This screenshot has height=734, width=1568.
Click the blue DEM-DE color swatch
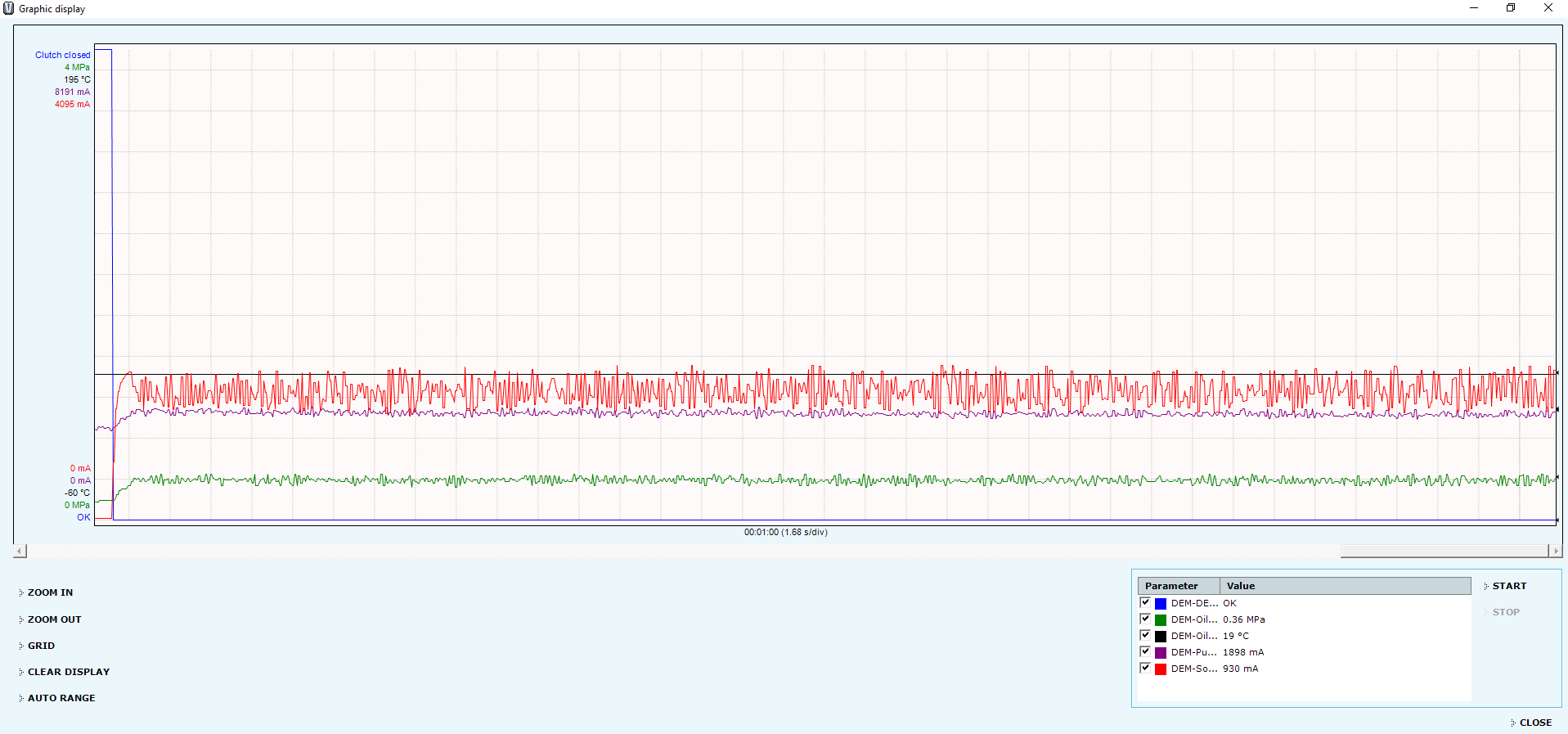tap(1160, 604)
